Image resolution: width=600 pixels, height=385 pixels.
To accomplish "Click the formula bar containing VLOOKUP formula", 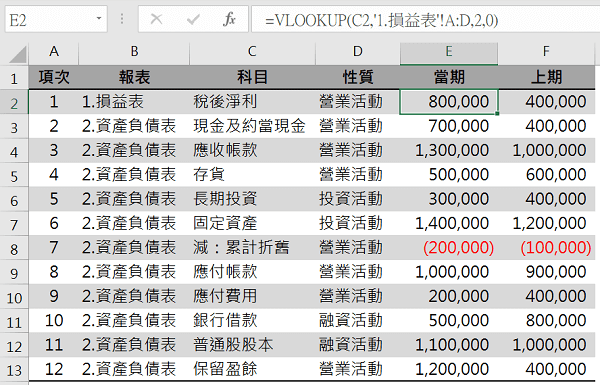I will (x=426, y=19).
